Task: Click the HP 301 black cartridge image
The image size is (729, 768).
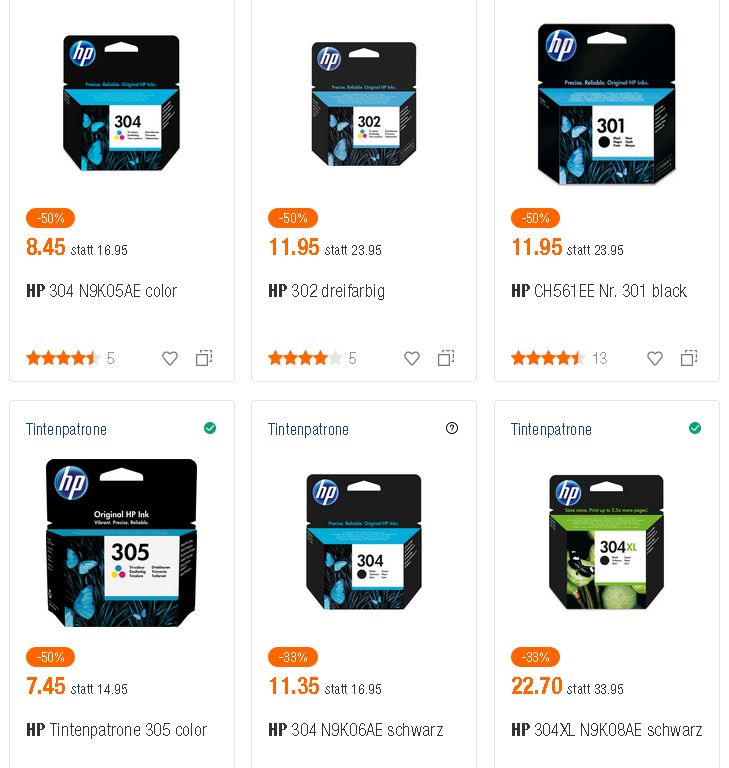Action: [607, 104]
